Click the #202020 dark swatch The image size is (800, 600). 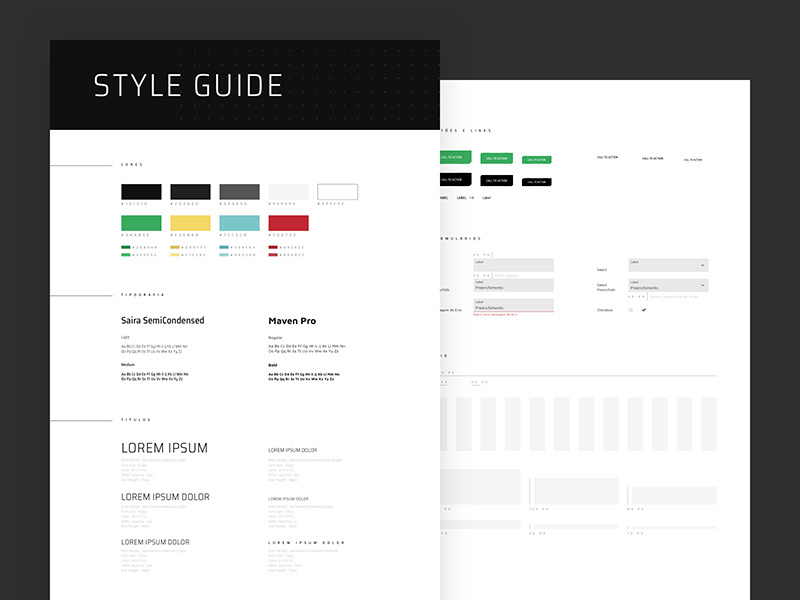coord(190,192)
